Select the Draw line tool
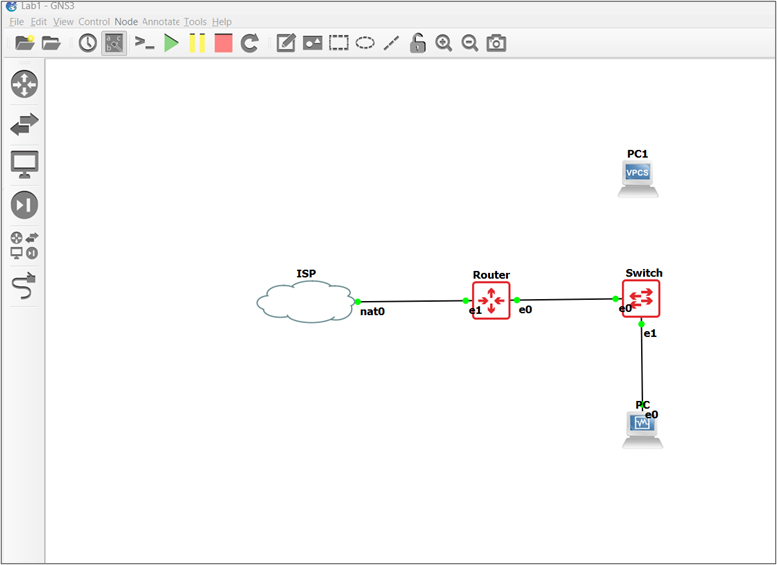The image size is (777, 565). point(391,43)
